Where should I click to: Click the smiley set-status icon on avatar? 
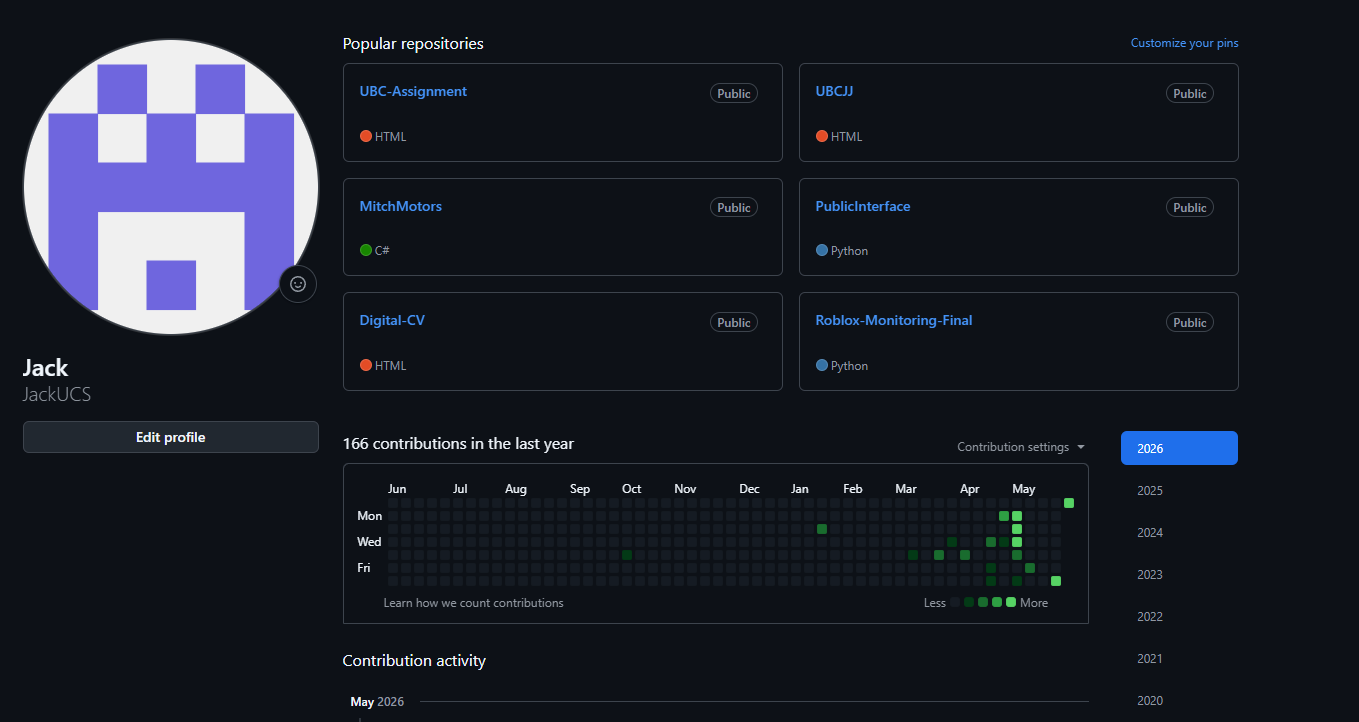coord(298,284)
